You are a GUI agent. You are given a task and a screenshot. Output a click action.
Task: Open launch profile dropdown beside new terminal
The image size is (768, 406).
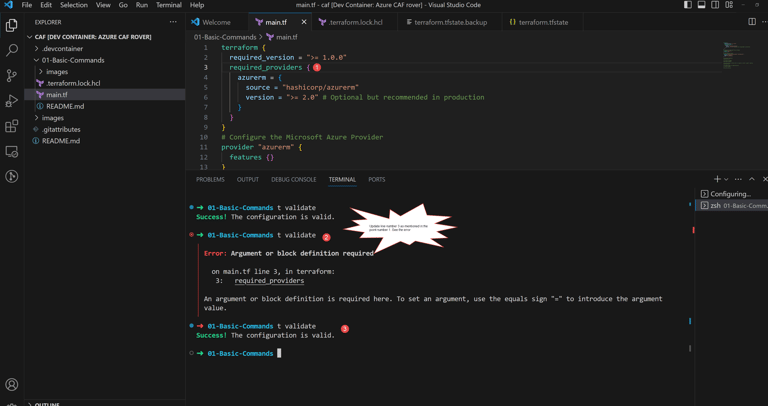(x=726, y=180)
